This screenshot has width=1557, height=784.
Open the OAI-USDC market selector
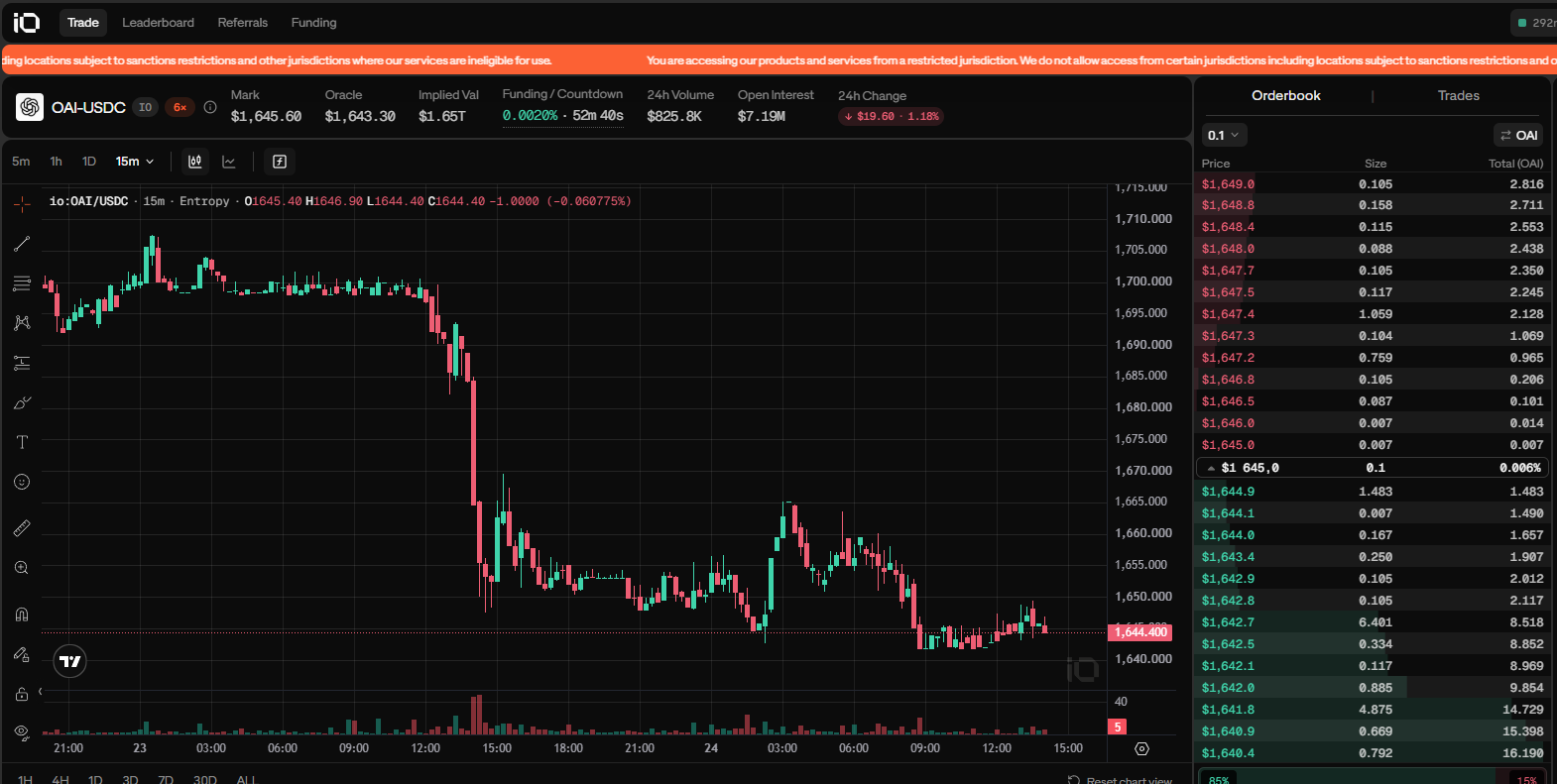[88, 107]
